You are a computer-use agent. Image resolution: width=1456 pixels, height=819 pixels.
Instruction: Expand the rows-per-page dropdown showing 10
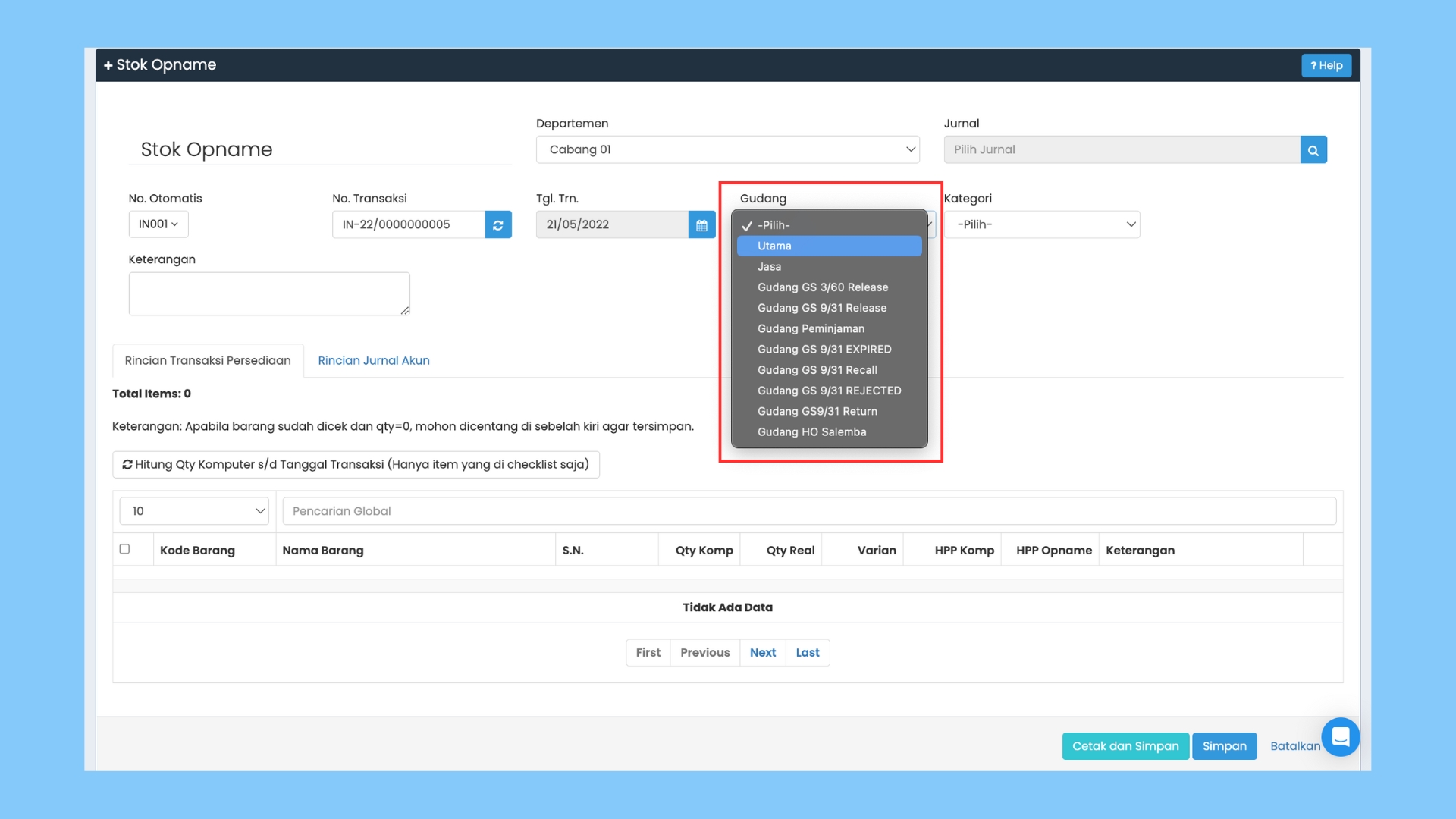coord(194,511)
